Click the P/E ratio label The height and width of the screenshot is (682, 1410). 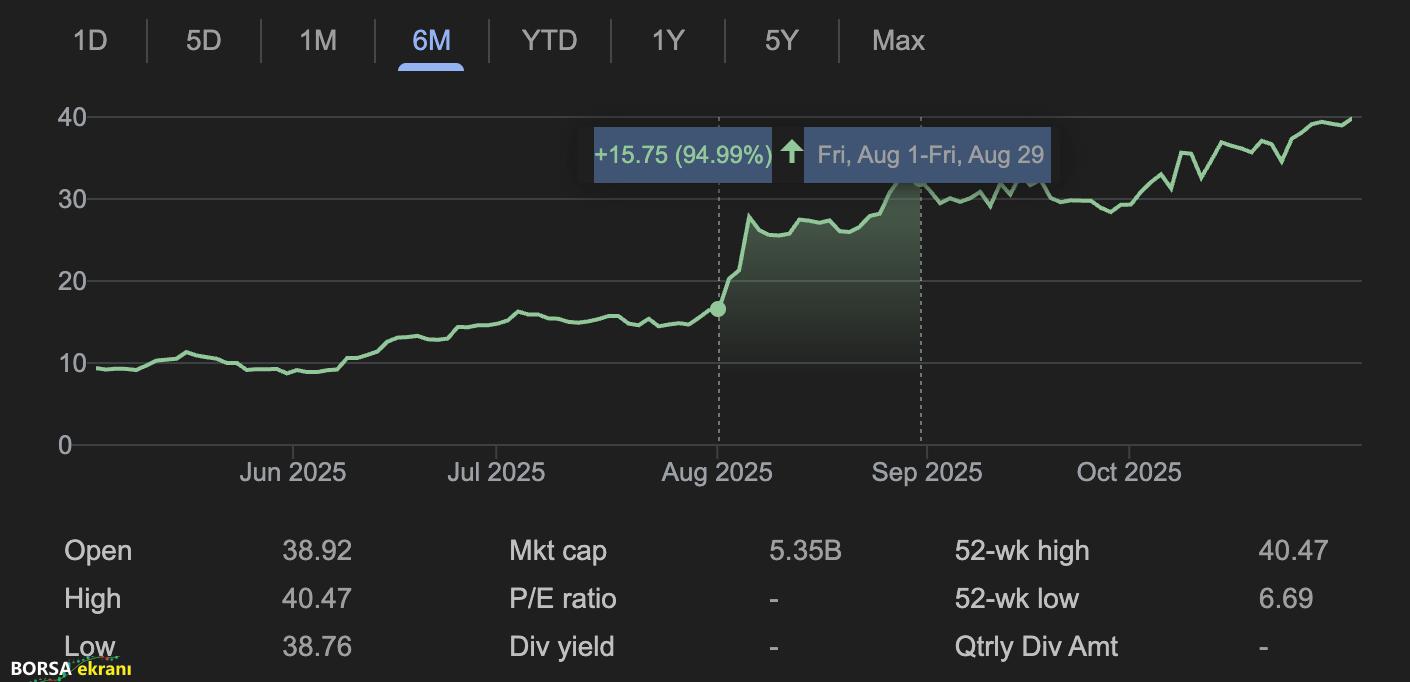point(562,599)
